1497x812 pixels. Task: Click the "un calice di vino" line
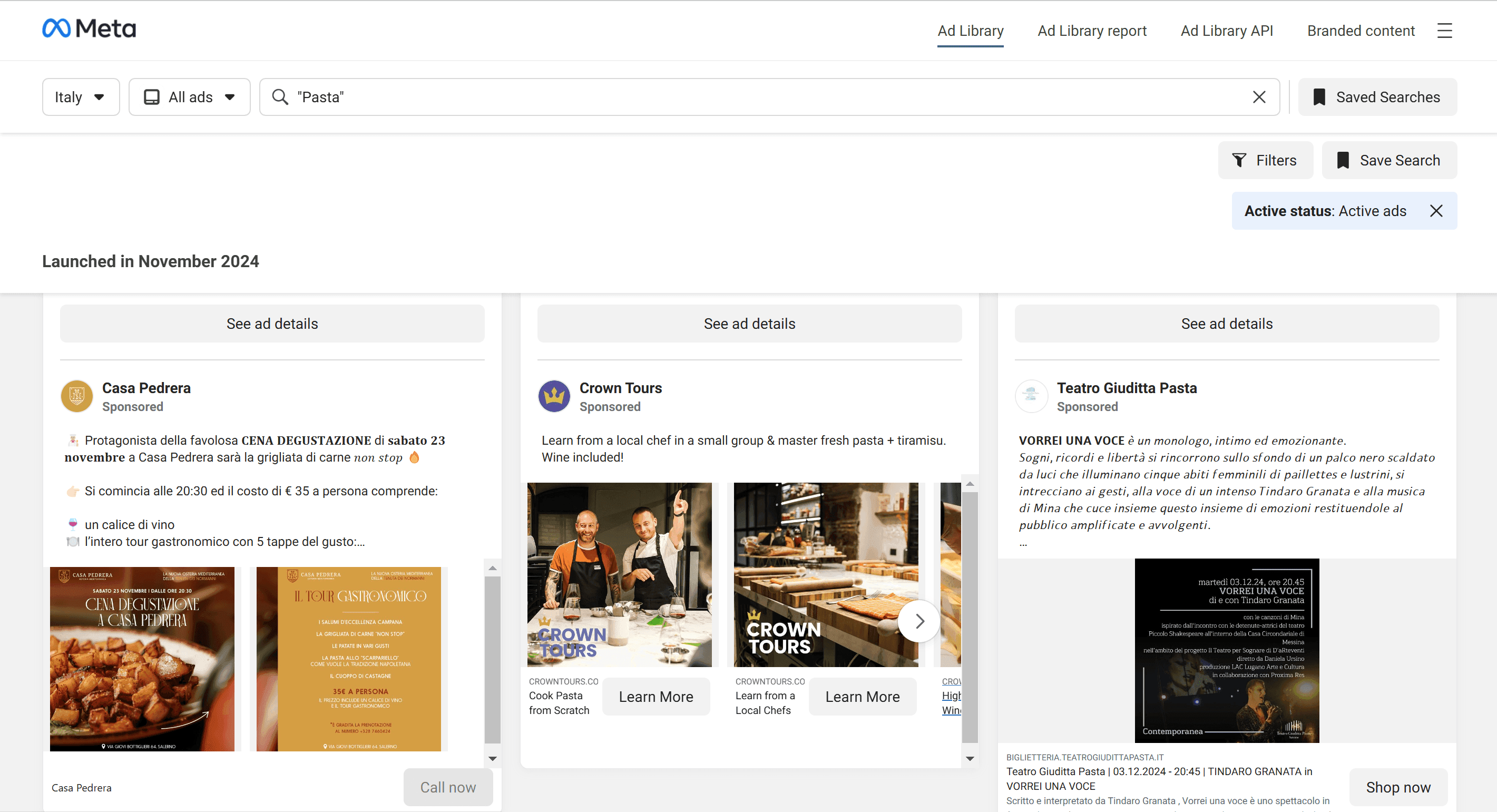[130, 525]
